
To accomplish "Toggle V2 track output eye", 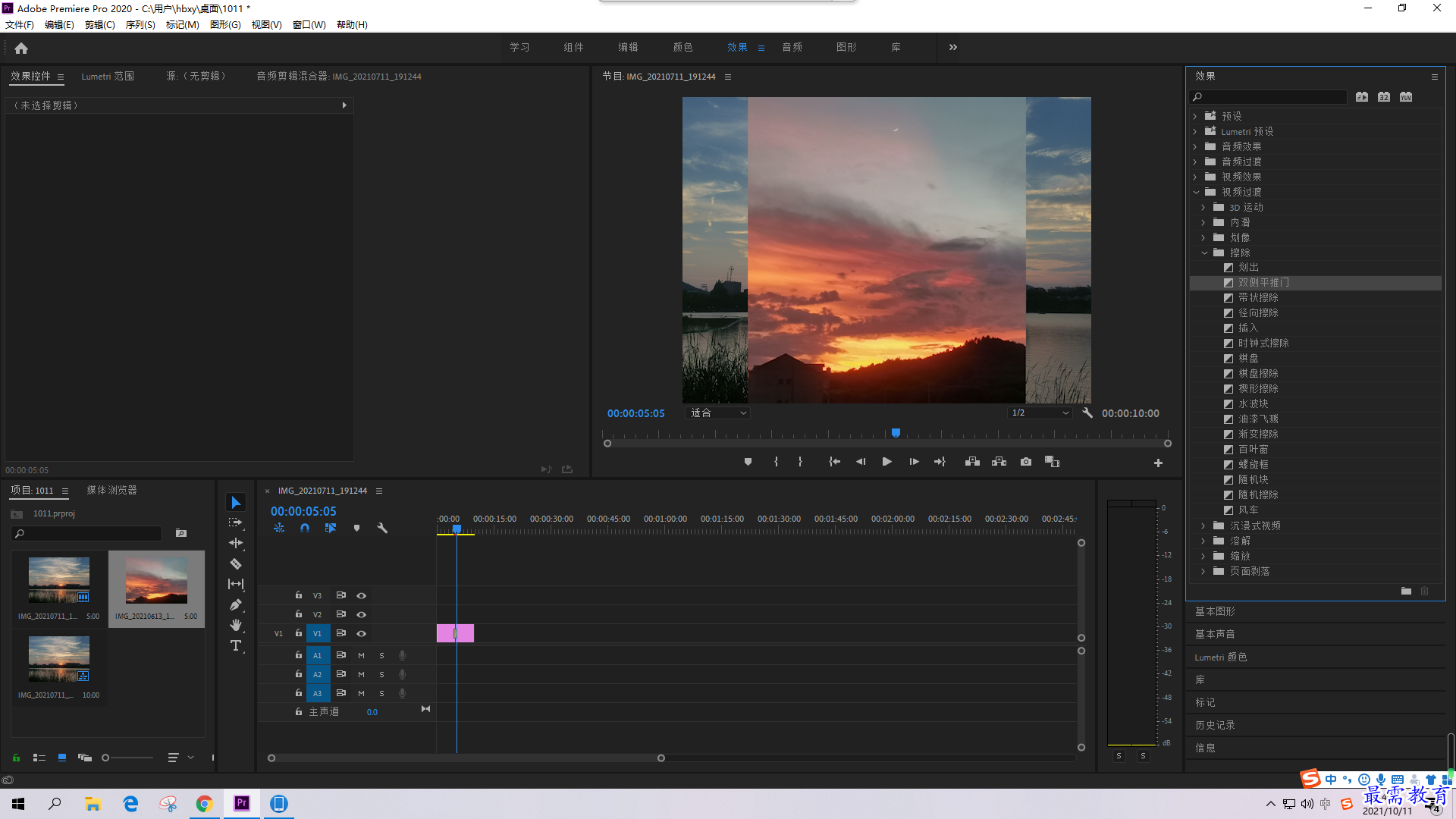I will pos(361,614).
